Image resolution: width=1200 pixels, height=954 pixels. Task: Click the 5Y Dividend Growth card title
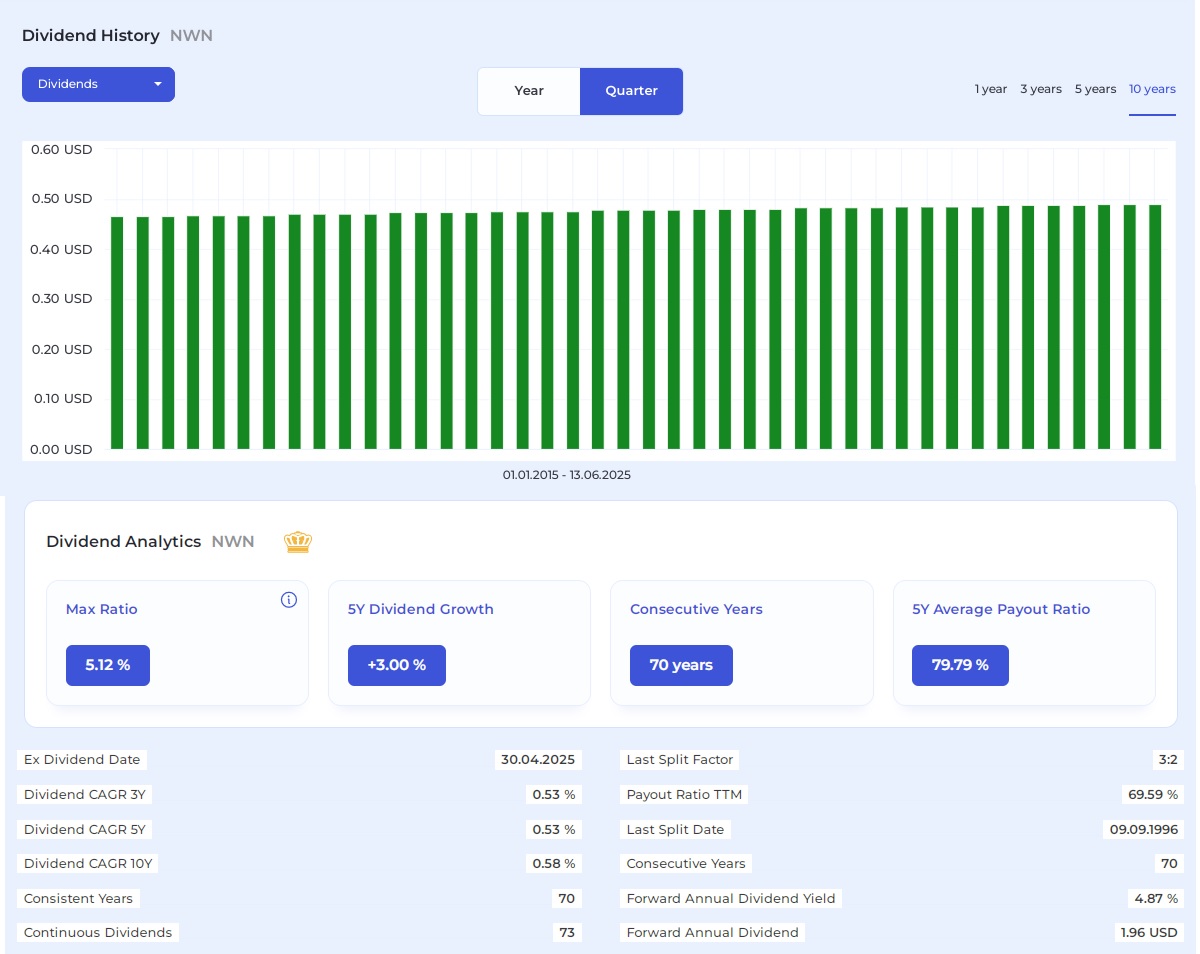pyautogui.click(x=421, y=609)
